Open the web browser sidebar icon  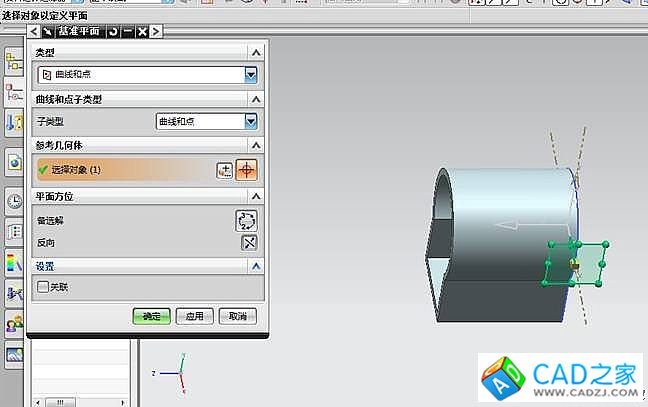(x=15, y=160)
